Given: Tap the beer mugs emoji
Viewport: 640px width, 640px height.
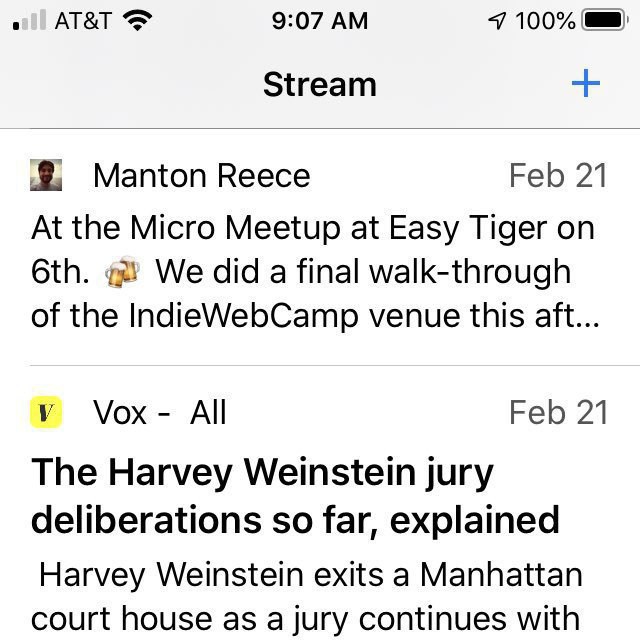Looking at the screenshot, I should 124,272.
